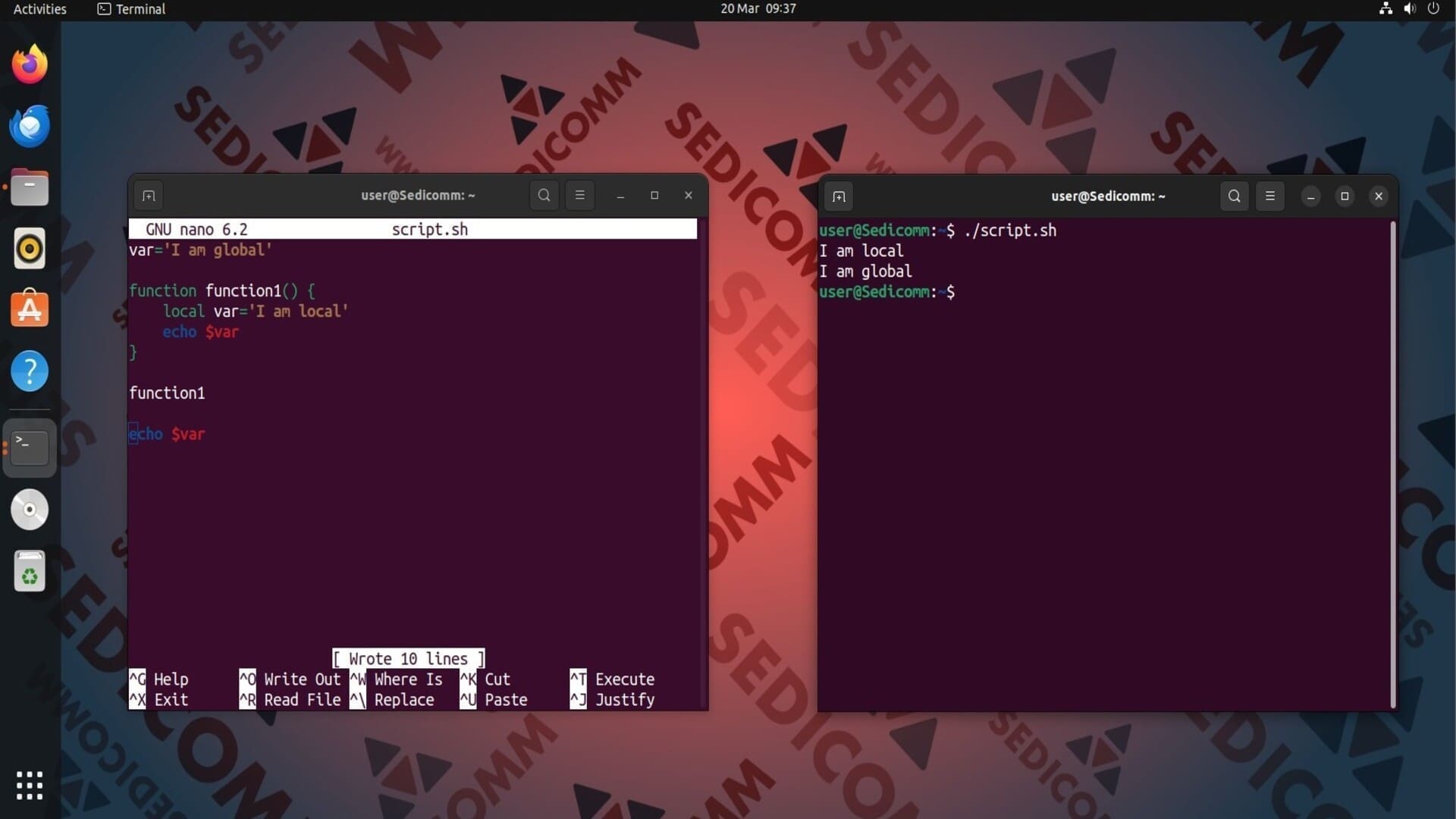The width and height of the screenshot is (1456, 819).
Task: Open the clock and calendar menu
Action: click(x=758, y=9)
